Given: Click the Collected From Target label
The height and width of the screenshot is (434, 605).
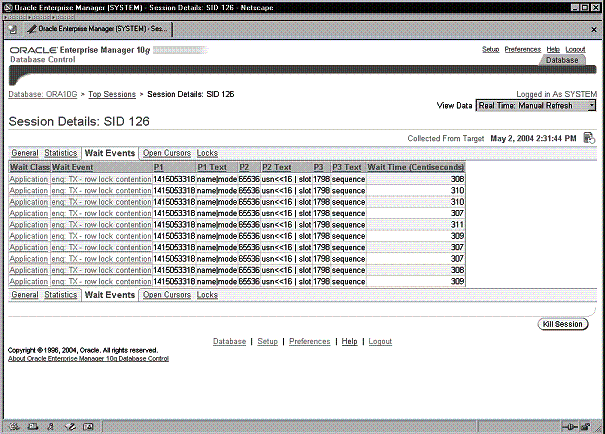Looking at the screenshot, I should 446,138.
